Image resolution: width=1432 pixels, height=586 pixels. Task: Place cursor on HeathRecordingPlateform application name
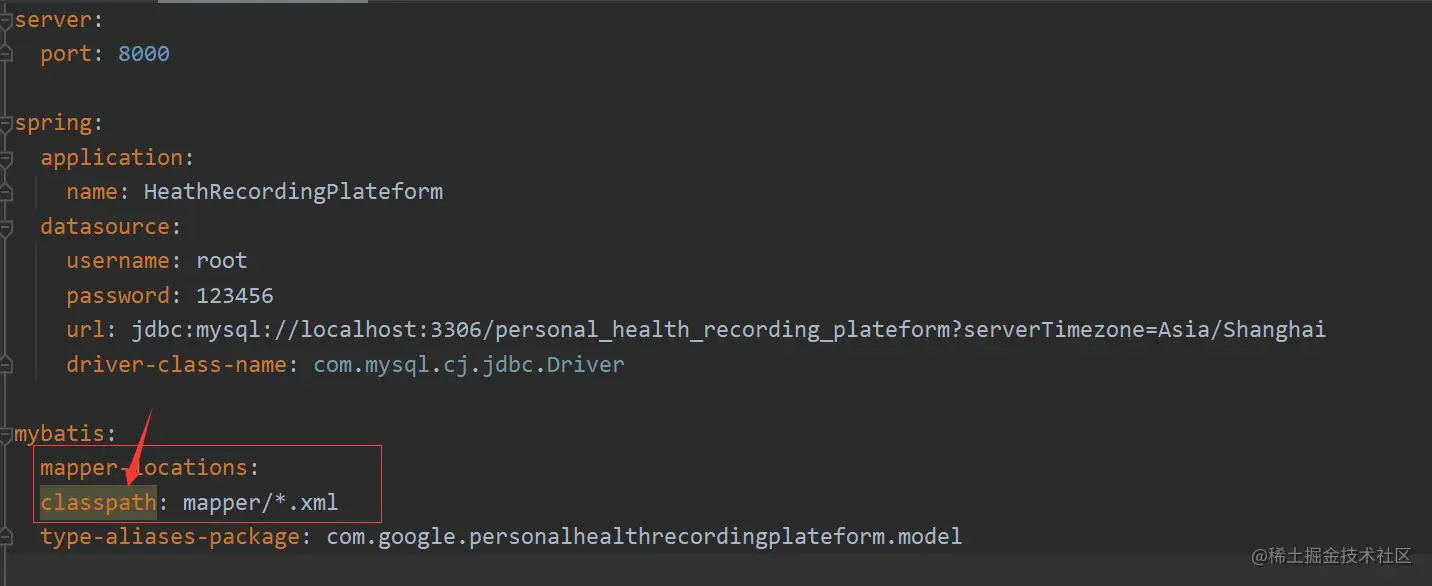pyautogui.click(x=292, y=192)
